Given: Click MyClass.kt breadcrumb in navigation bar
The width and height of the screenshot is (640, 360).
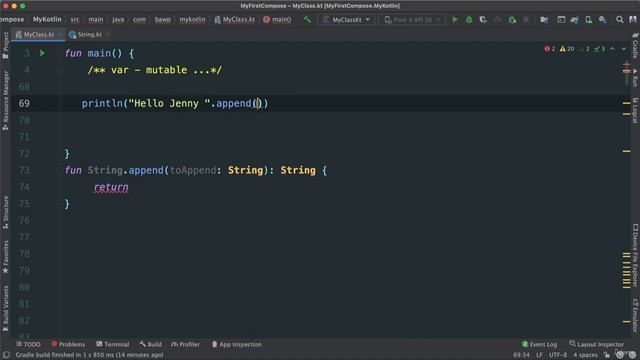Looking at the screenshot, I should (235, 19).
